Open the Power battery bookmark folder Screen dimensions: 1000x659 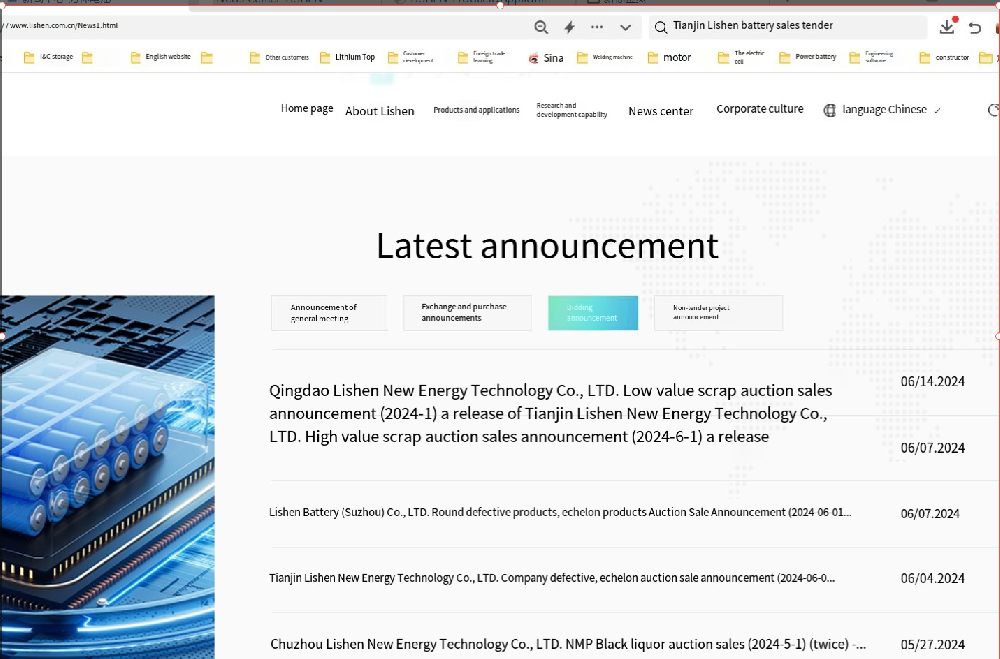[807, 57]
